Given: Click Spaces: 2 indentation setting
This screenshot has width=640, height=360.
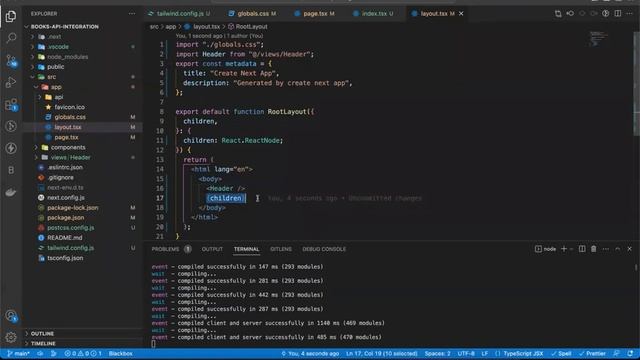Looking at the screenshot, I should point(437,353).
